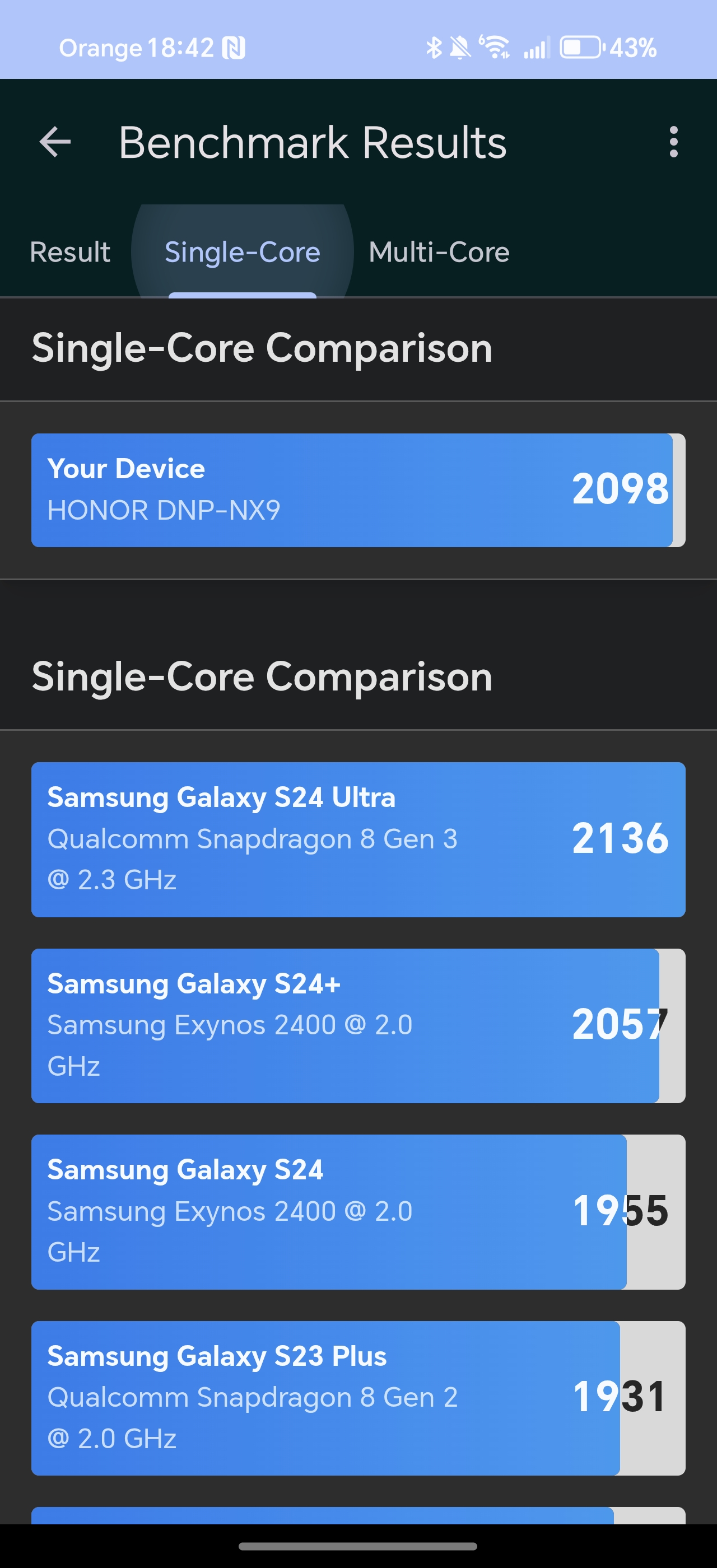Tap the Samsung Galaxy S24 score bar
Image resolution: width=717 pixels, height=1568 pixels.
pos(358,1212)
